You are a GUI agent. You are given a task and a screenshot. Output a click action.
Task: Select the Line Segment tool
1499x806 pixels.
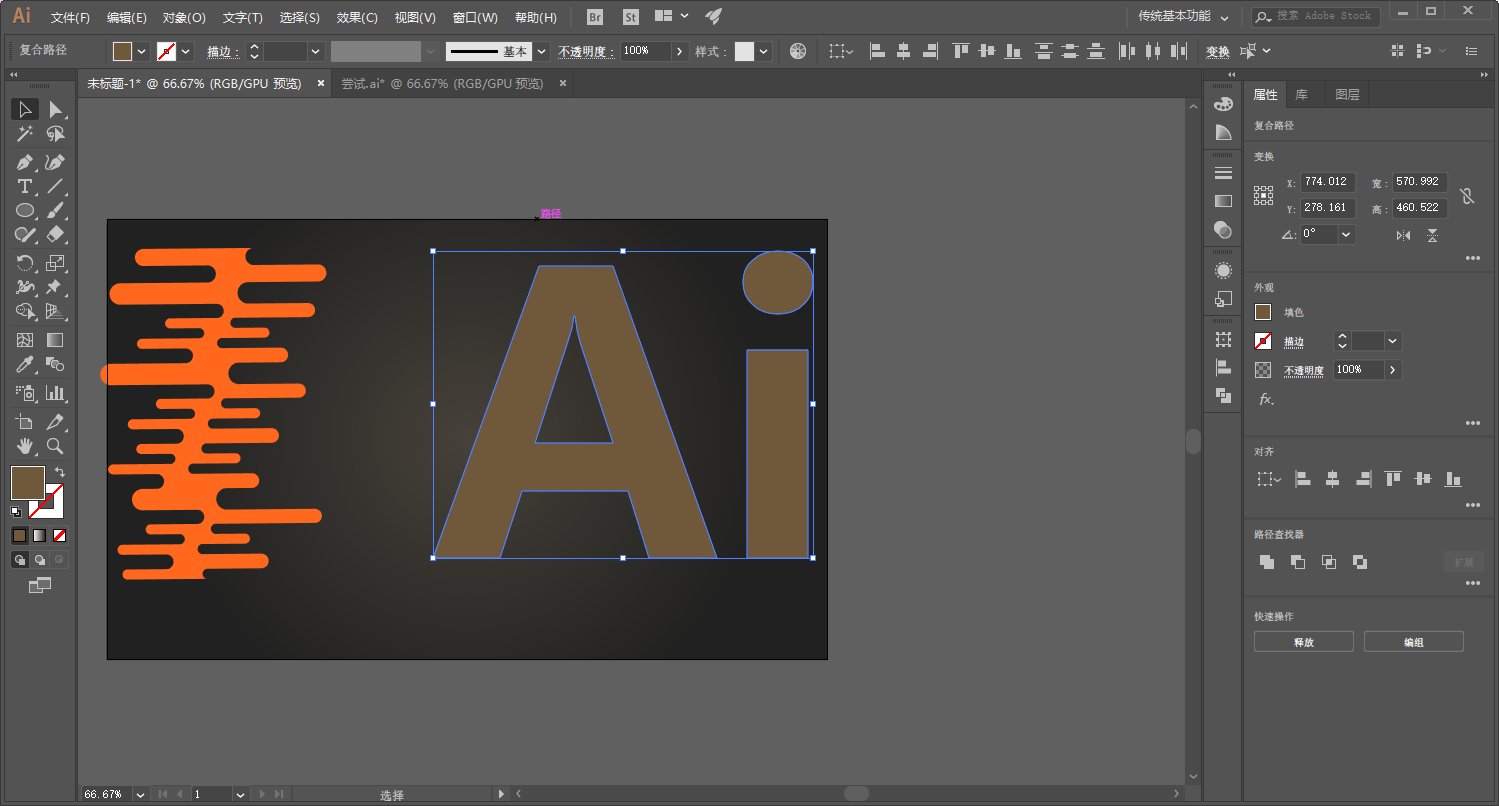point(55,186)
